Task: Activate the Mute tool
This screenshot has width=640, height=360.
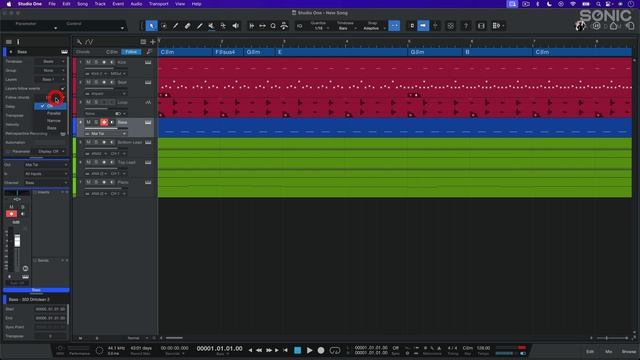Action: point(211,26)
